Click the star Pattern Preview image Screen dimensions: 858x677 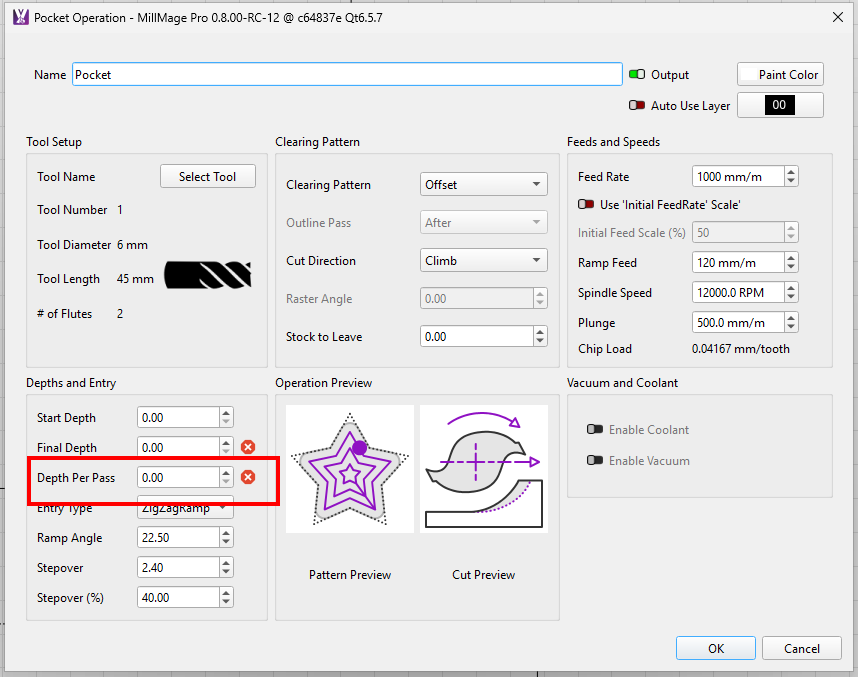click(349, 468)
